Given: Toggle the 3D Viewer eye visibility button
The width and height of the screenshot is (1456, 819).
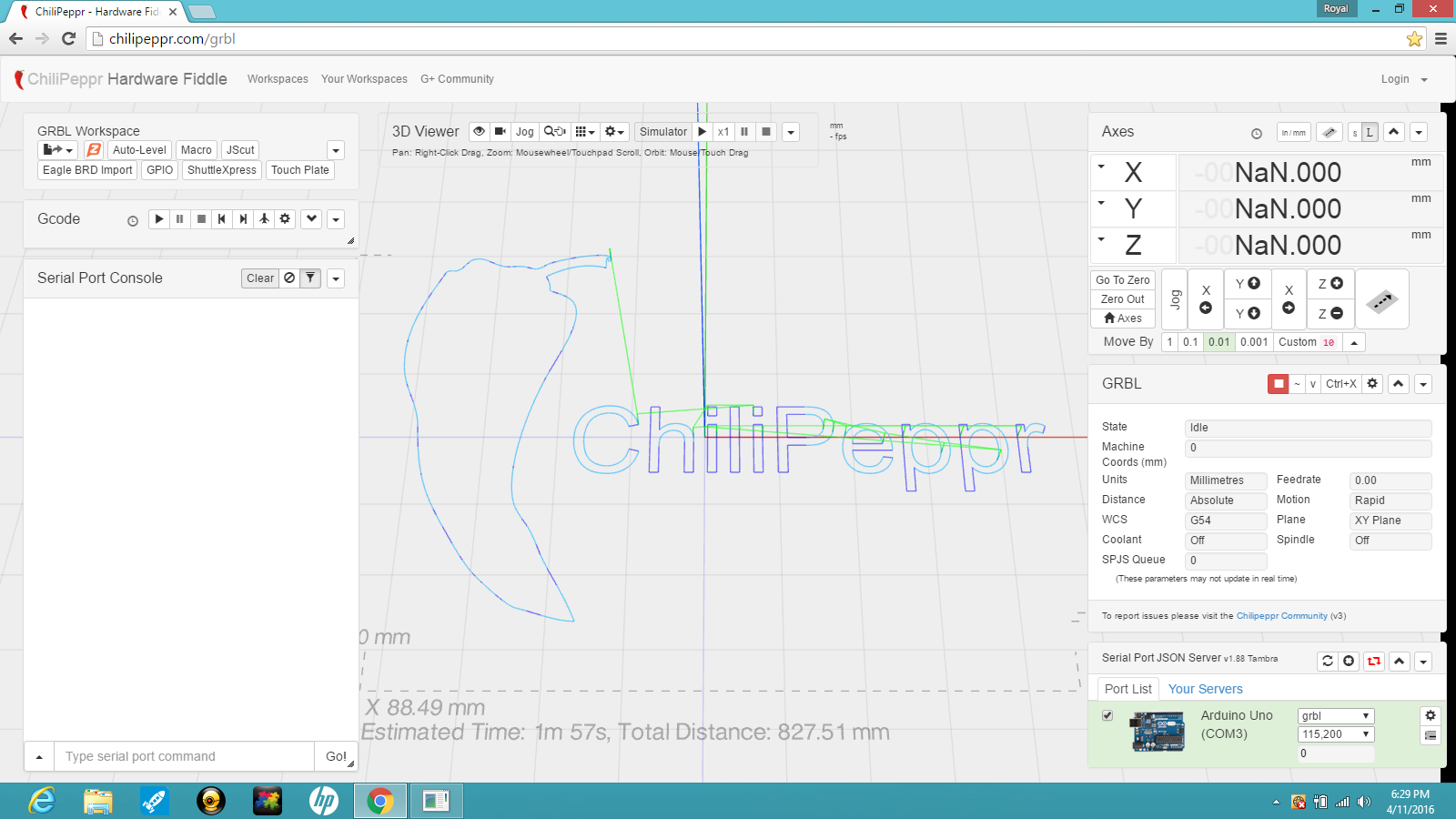Looking at the screenshot, I should point(479,132).
